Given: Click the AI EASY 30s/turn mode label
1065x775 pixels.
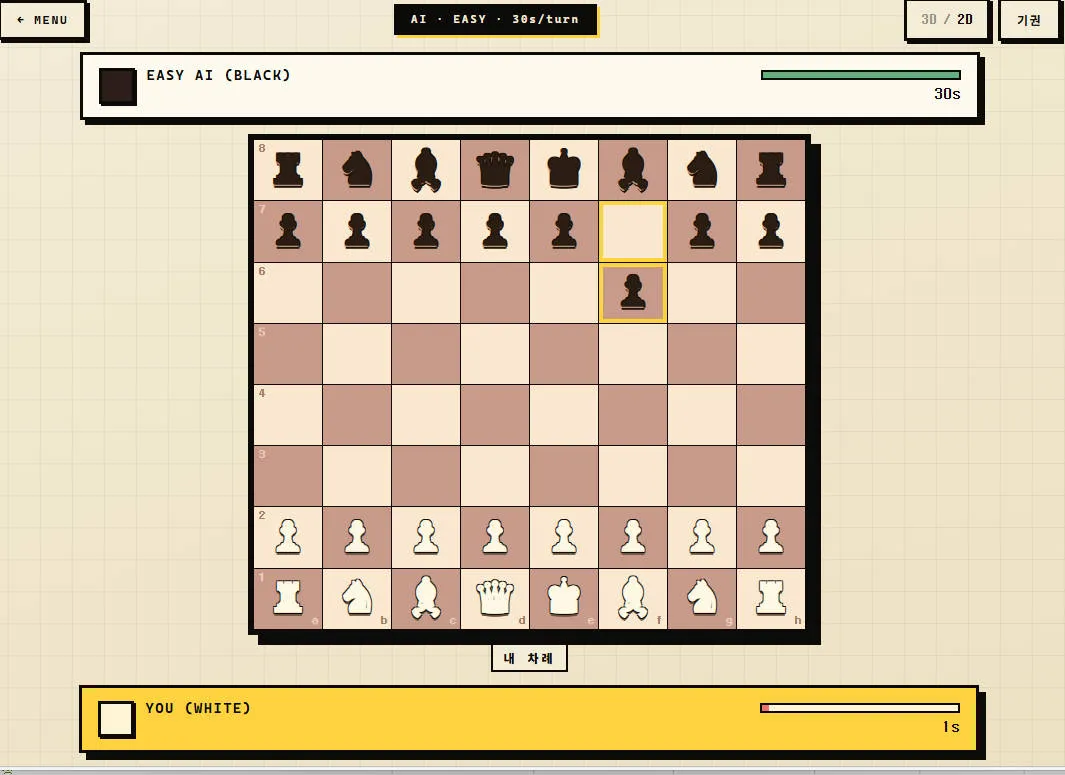Looking at the screenshot, I should (x=494, y=19).
